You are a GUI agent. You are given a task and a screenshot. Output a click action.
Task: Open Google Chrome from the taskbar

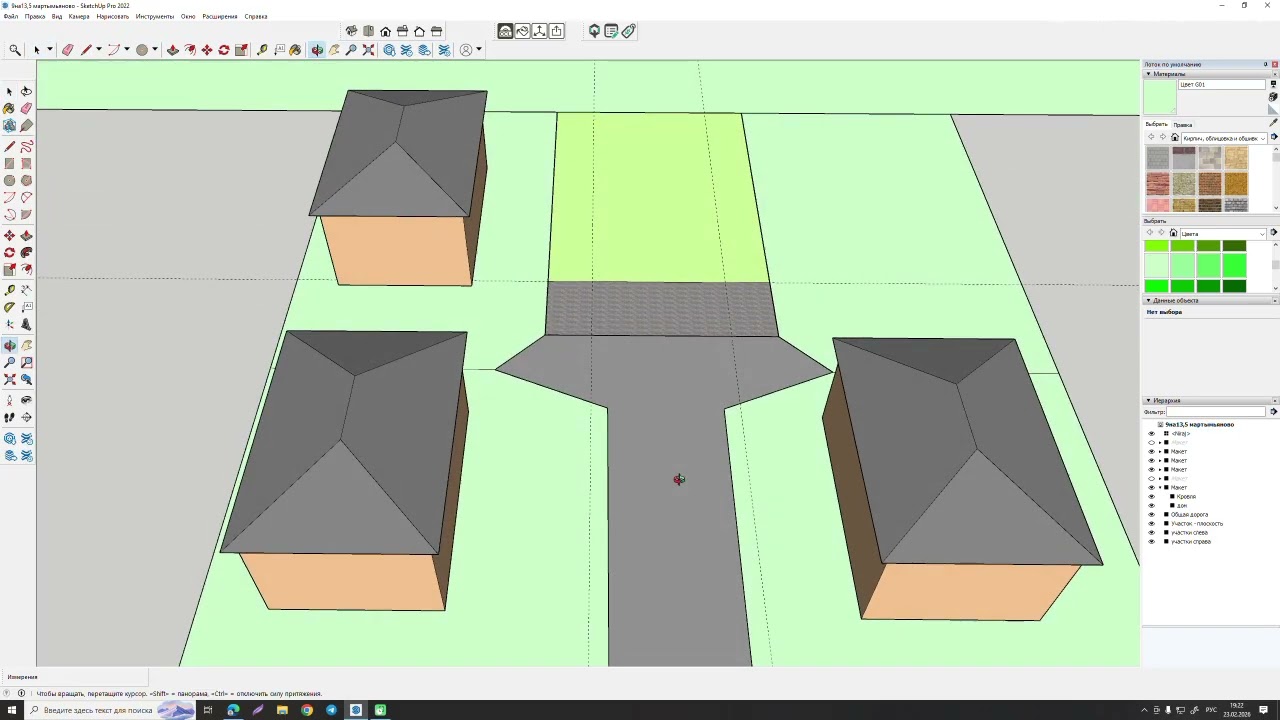[307, 710]
